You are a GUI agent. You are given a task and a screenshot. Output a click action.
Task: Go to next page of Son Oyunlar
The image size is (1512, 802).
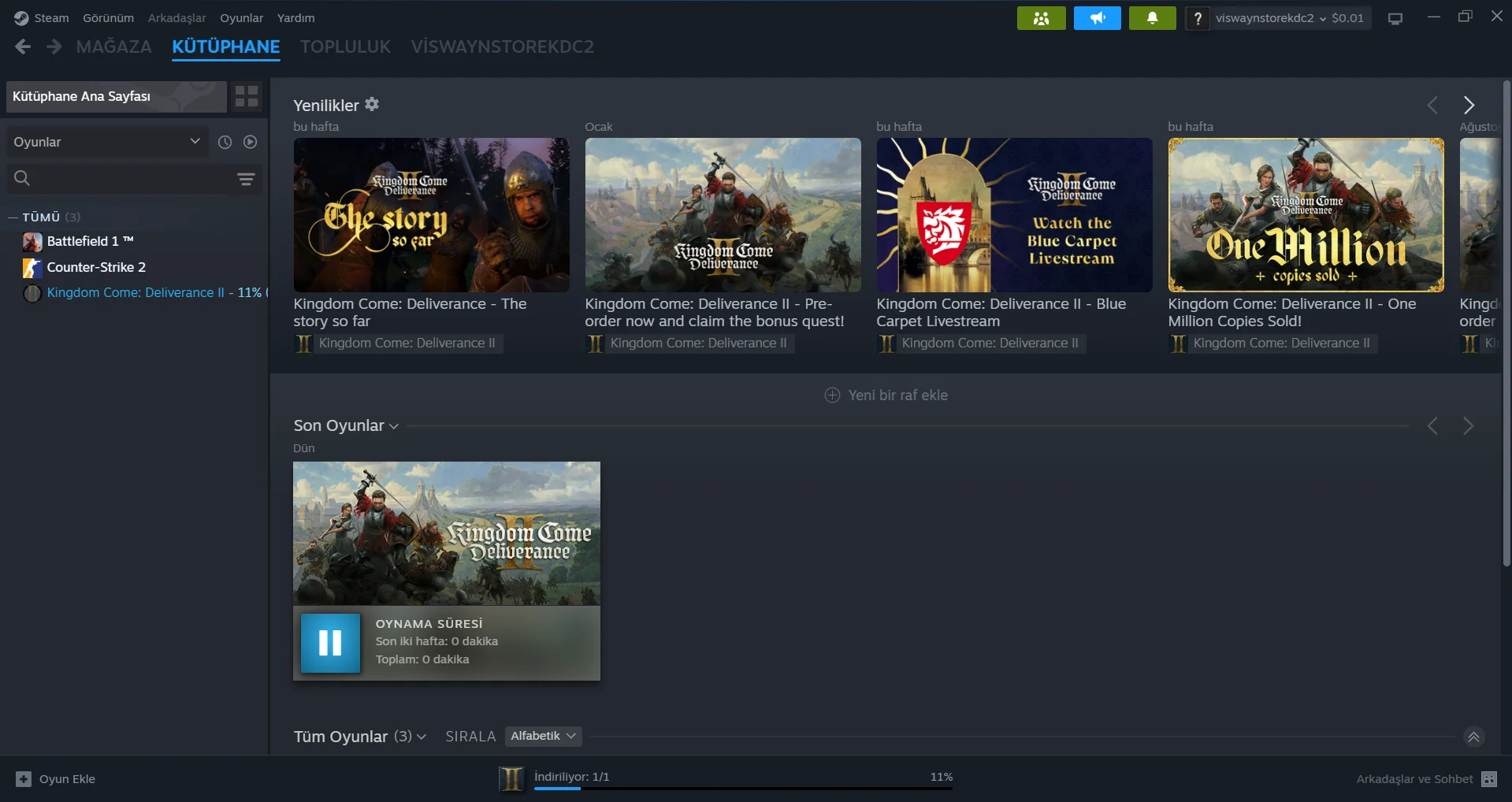(x=1469, y=426)
